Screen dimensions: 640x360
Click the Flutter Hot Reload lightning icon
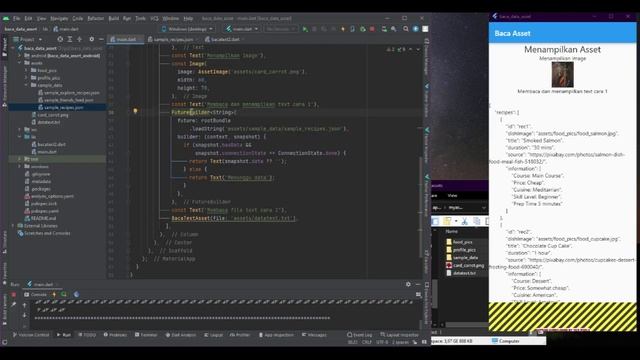(x=343, y=29)
